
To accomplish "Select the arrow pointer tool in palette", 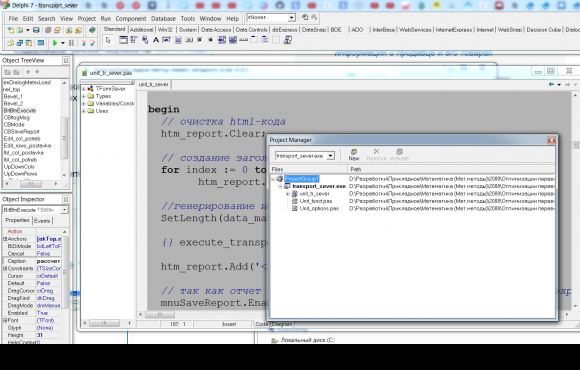I will [x=108, y=40].
